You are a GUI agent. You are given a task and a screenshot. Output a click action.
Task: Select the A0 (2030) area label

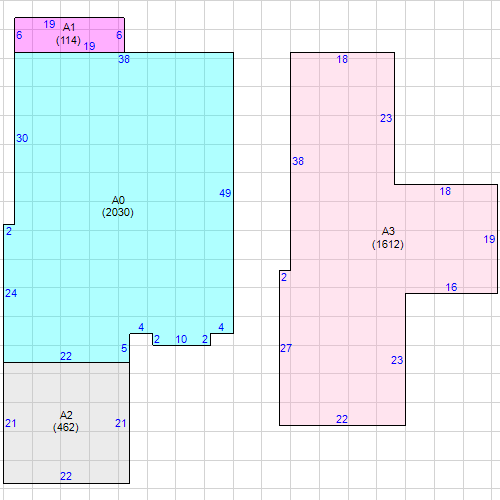pyautogui.click(x=118, y=206)
